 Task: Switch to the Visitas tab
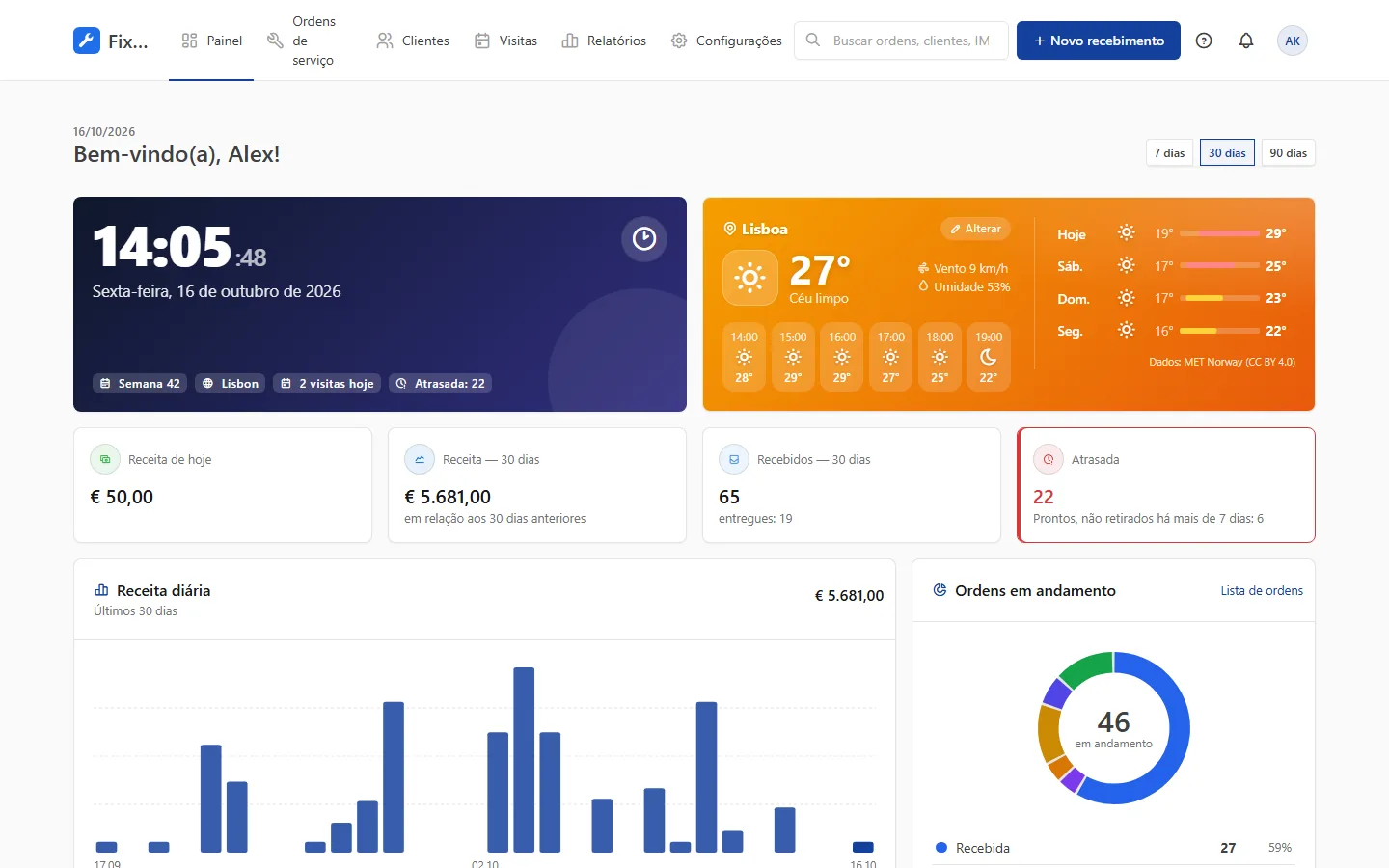coord(505,41)
